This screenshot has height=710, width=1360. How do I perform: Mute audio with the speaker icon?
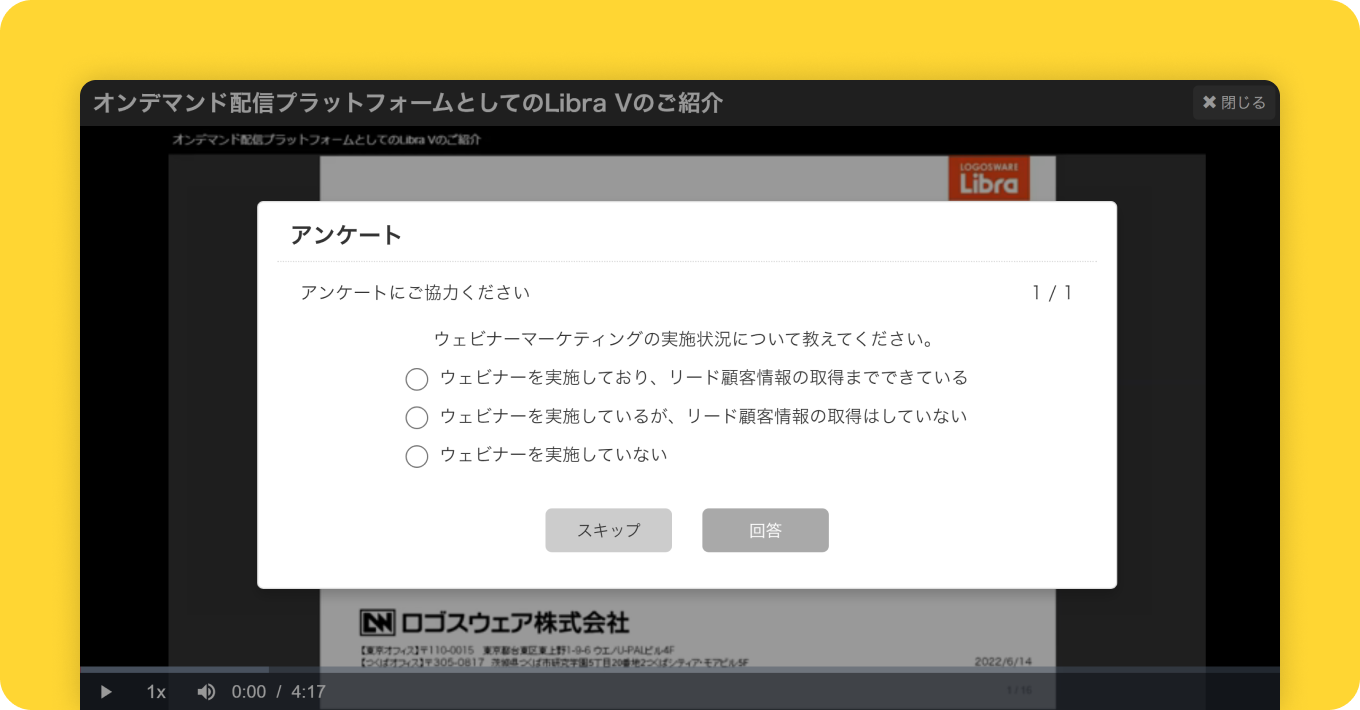tap(206, 692)
